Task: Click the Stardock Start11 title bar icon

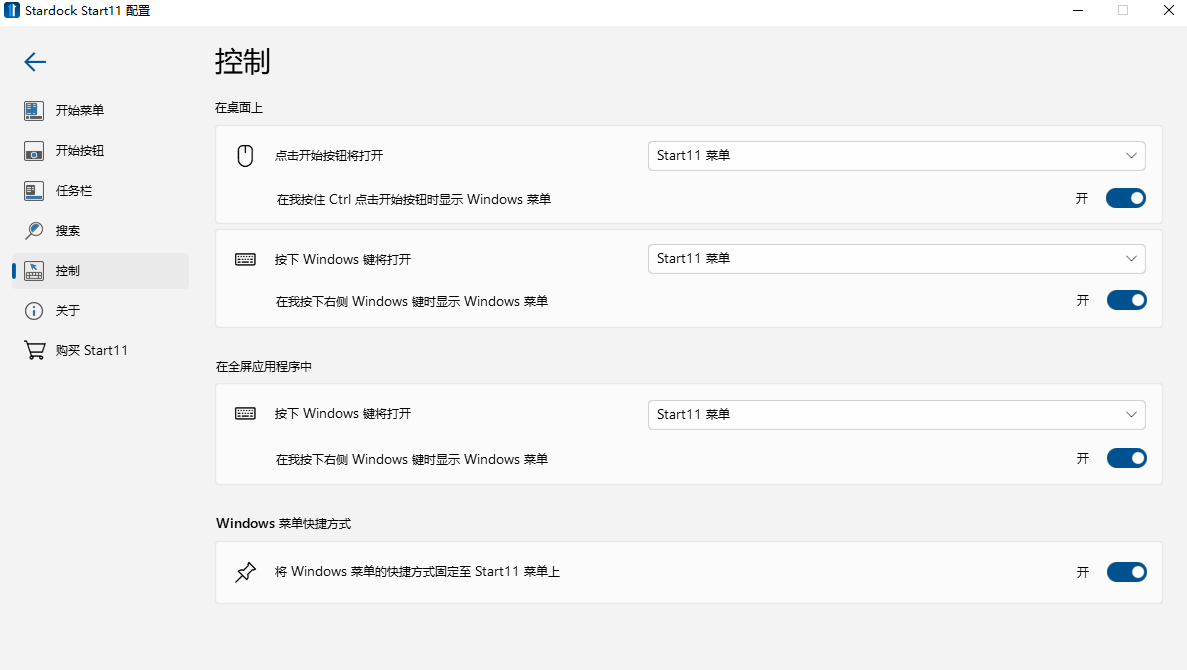Action: point(12,11)
